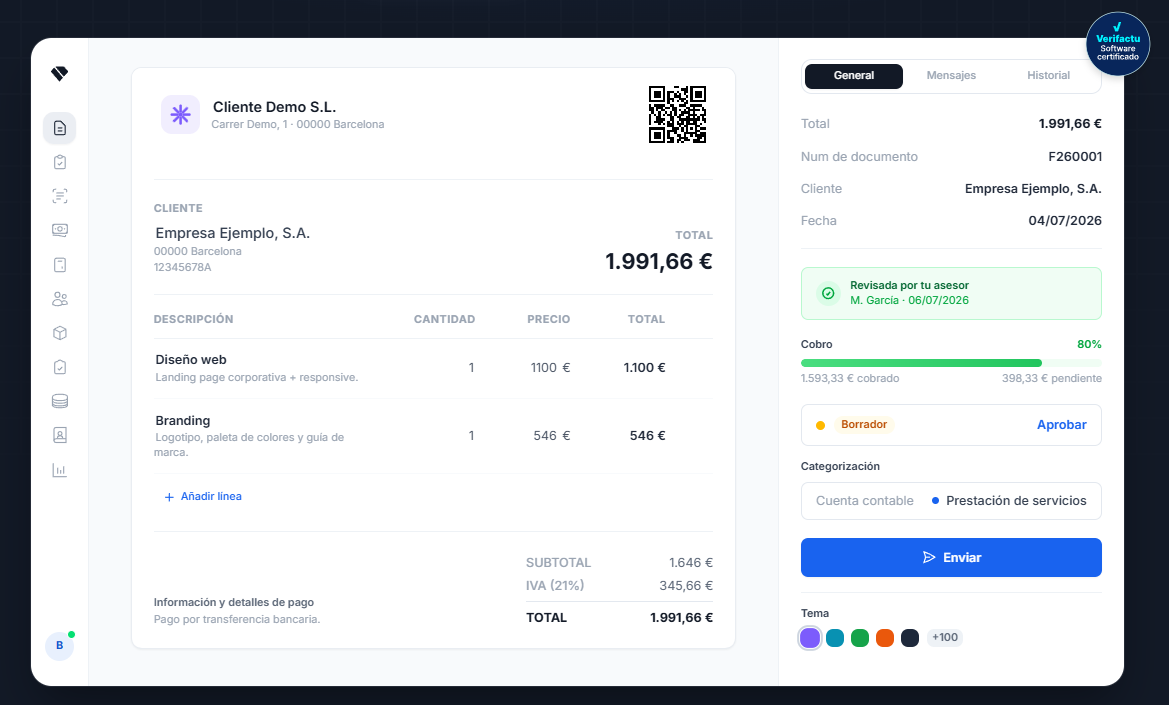Click the purple asterisk company logo
The height and width of the screenshot is (705, 1169).
[x=180, y=114]
